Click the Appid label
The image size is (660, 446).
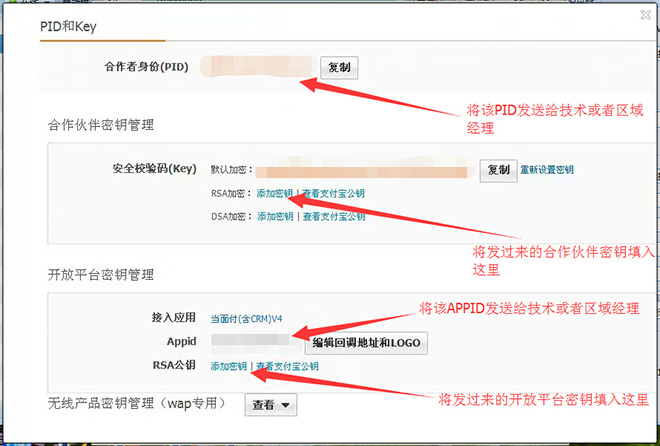pyautogui.click(x=181, y=341)
